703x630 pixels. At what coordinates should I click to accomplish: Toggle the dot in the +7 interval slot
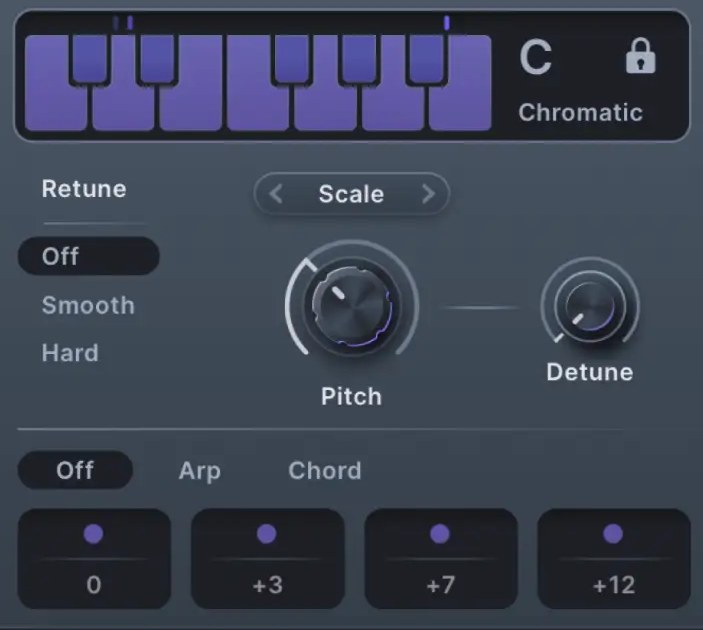pyautogui.click(x=439, y=534)
